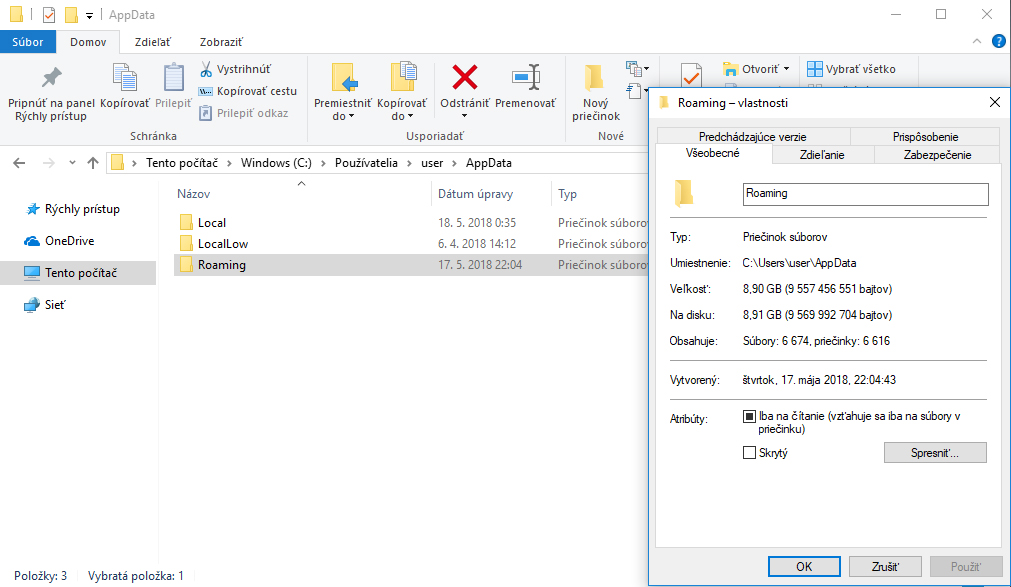Click Windows (C:) breadcrumb in address bar
1011x587 pixels.
coord(276,163)
